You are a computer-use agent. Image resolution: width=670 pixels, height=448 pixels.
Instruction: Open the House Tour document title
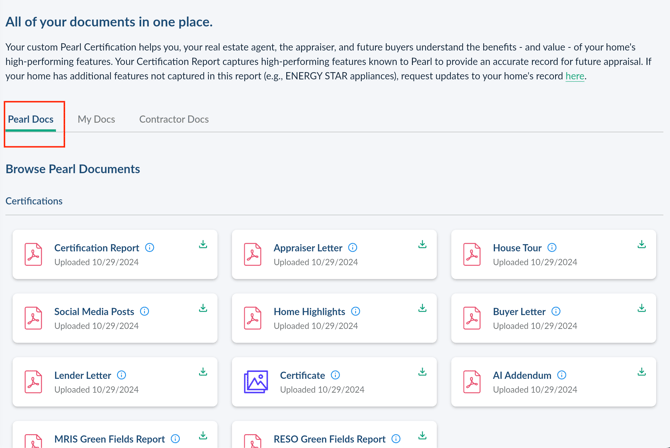pyautogui.click(x=517, y=248)
